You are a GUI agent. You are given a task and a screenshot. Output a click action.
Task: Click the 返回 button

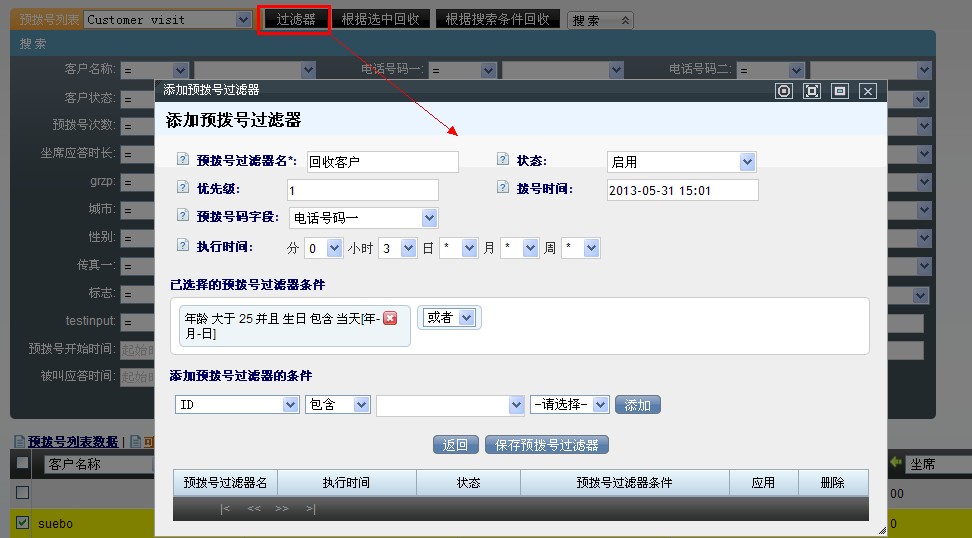pyautogui.click(x=456, y=445)
